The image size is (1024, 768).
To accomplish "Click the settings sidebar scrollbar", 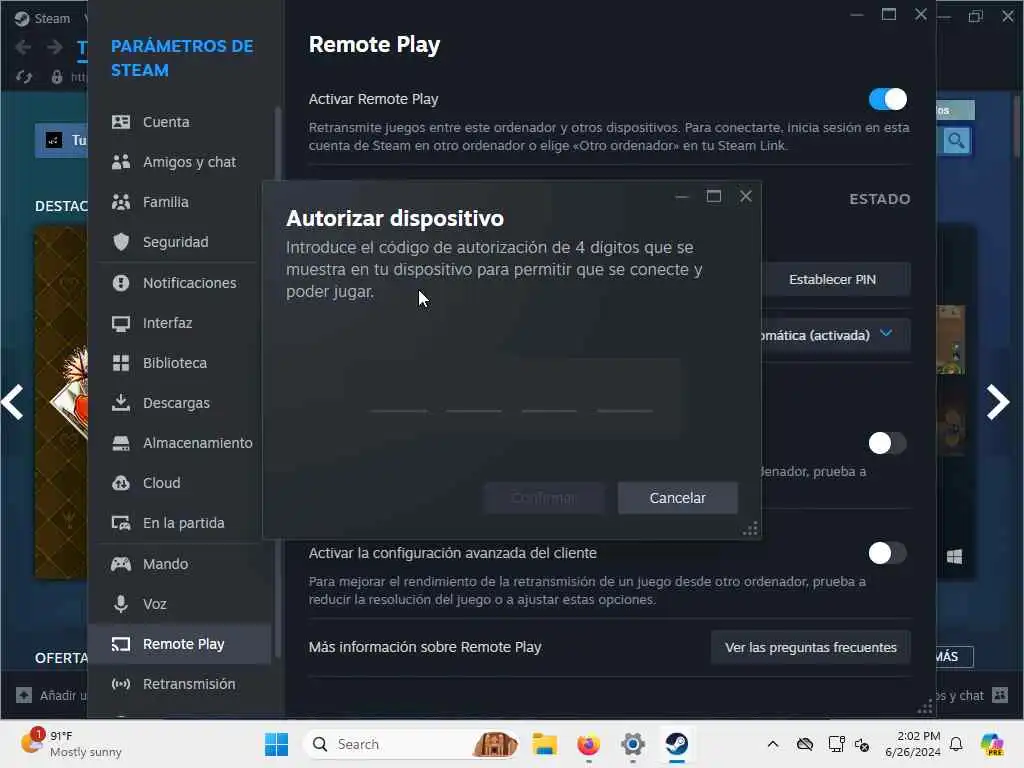I will (x=278, y=382).
